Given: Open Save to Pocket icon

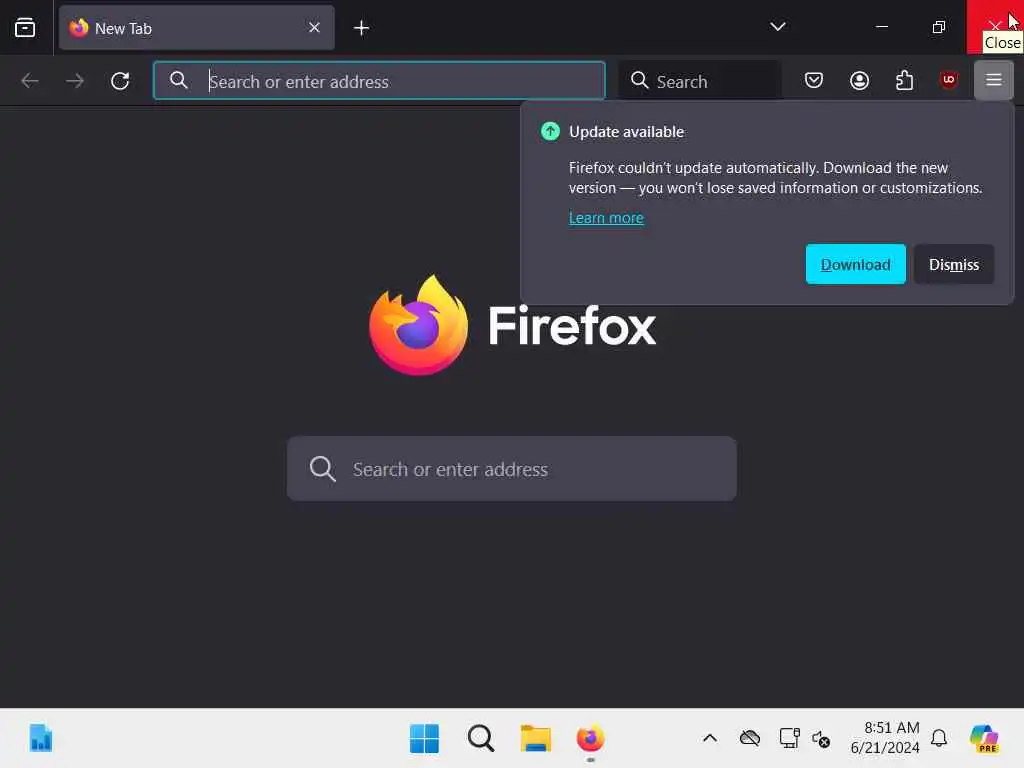Looking at the screenshot, I should [x=814, y=80].
